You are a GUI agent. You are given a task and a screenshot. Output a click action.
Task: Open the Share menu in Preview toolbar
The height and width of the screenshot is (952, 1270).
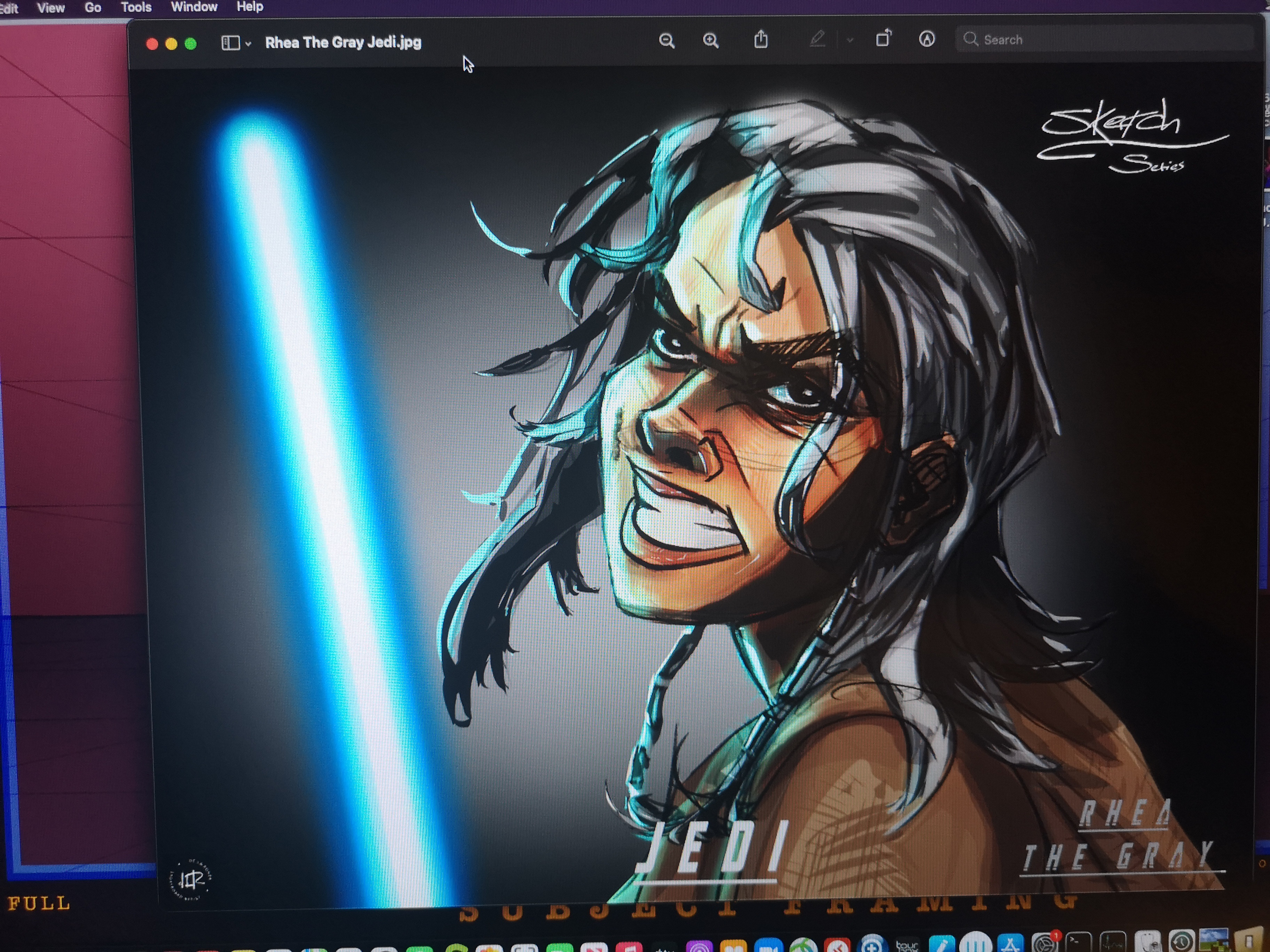761,39
